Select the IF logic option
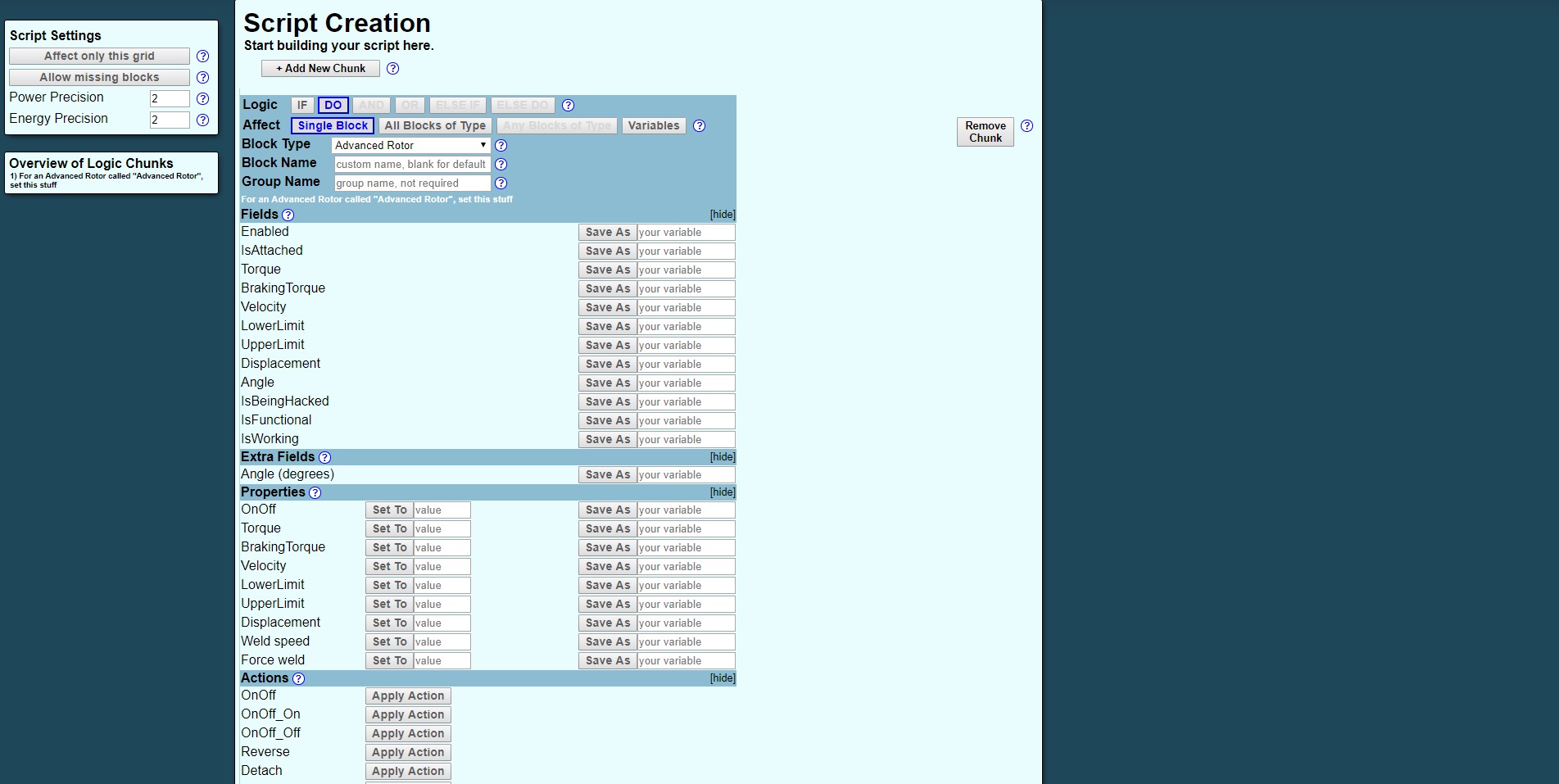This screenshot has height=784, width=1559. [302, 106]
